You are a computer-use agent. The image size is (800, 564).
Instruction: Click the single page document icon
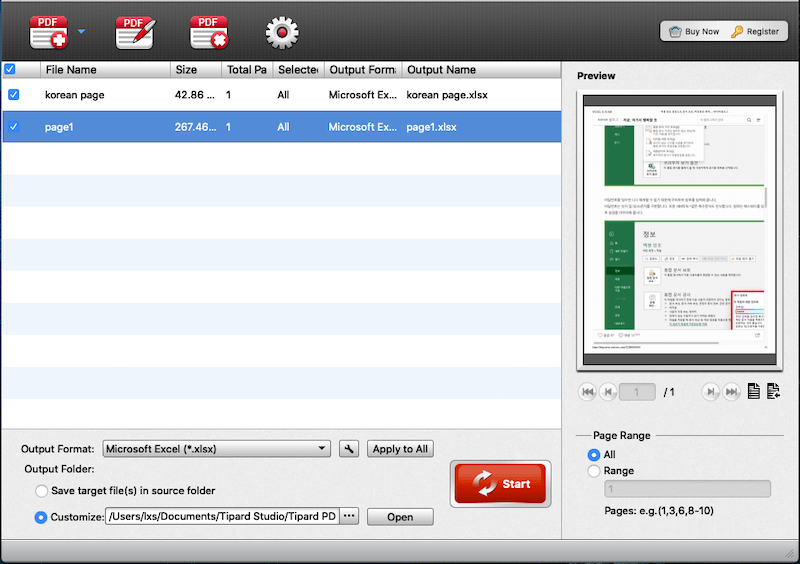tap(754, 392)
